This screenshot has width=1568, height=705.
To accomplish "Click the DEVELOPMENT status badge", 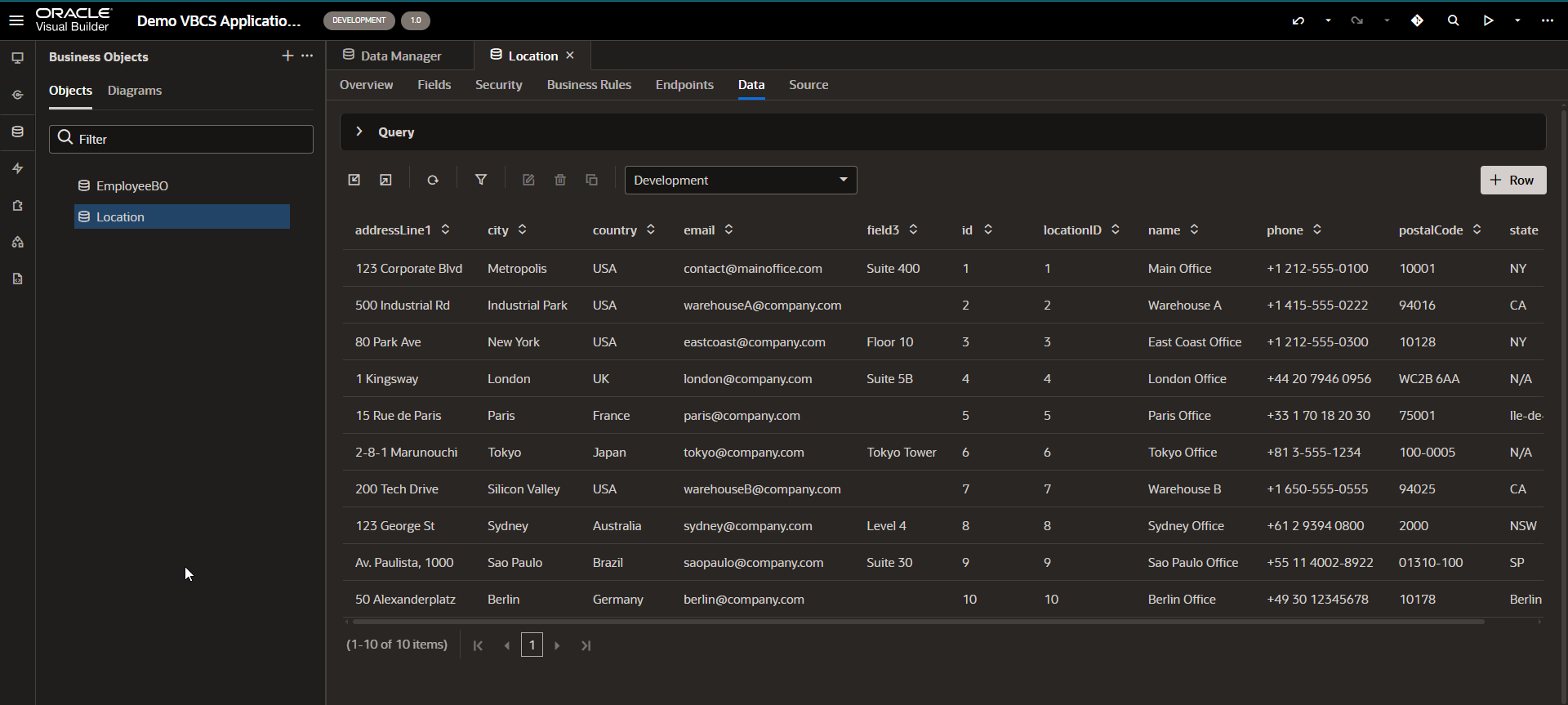I will [359, 20].
